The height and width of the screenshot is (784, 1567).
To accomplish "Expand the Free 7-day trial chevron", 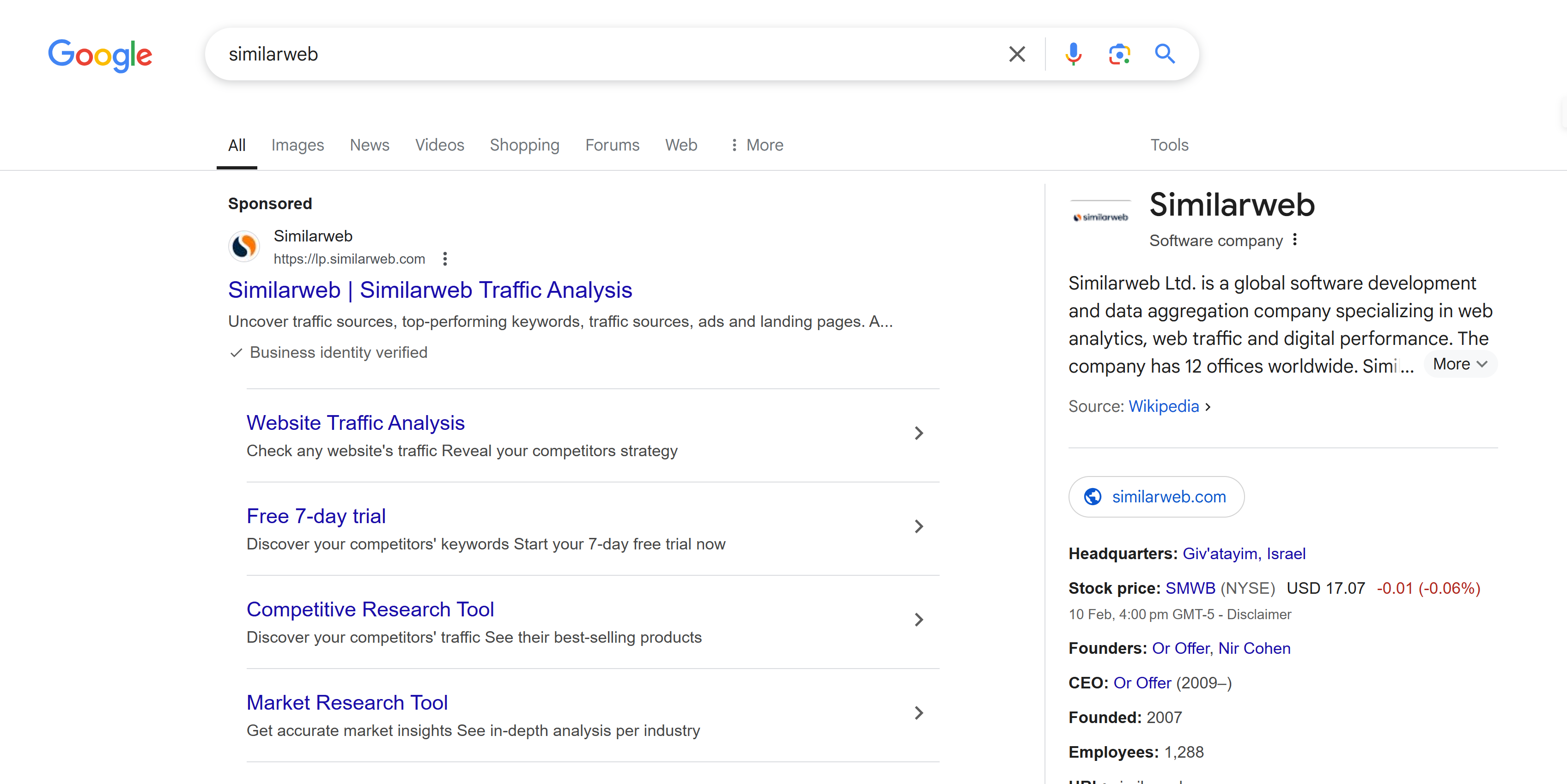I will pyautogui.click(x=918, y=526).
